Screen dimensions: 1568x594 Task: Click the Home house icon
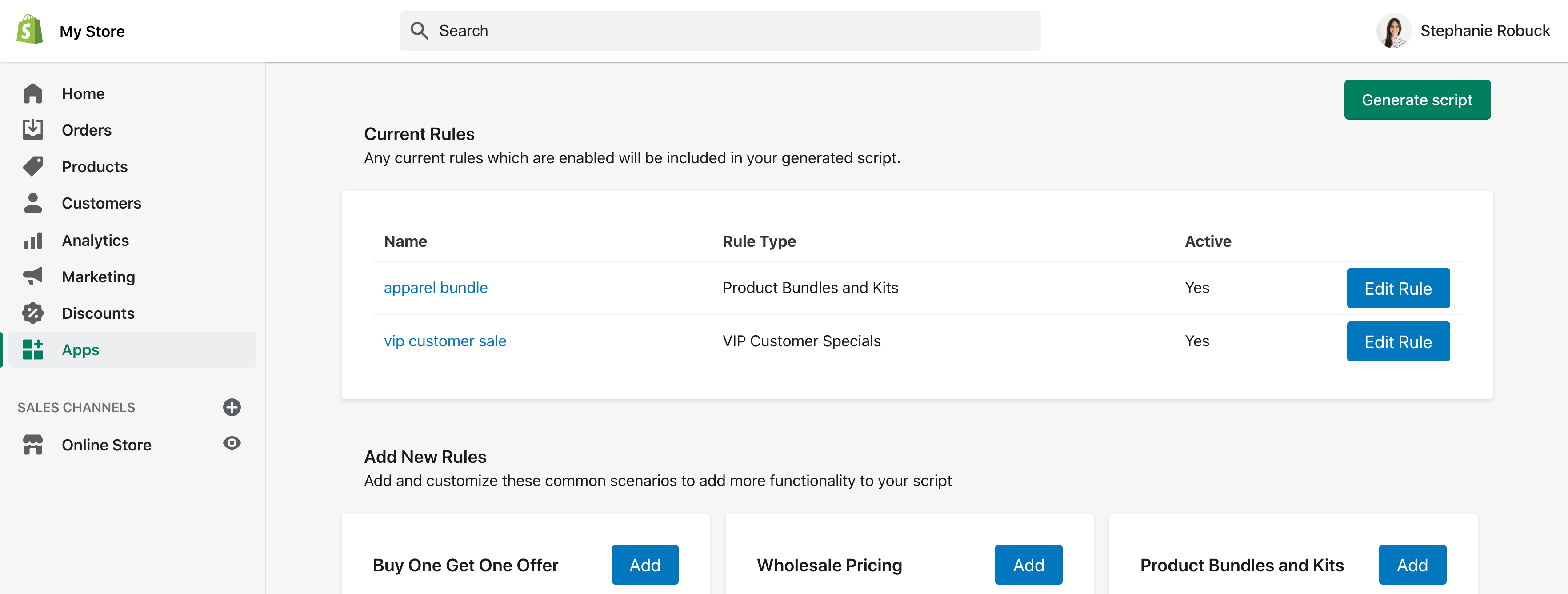pos(33,93)
